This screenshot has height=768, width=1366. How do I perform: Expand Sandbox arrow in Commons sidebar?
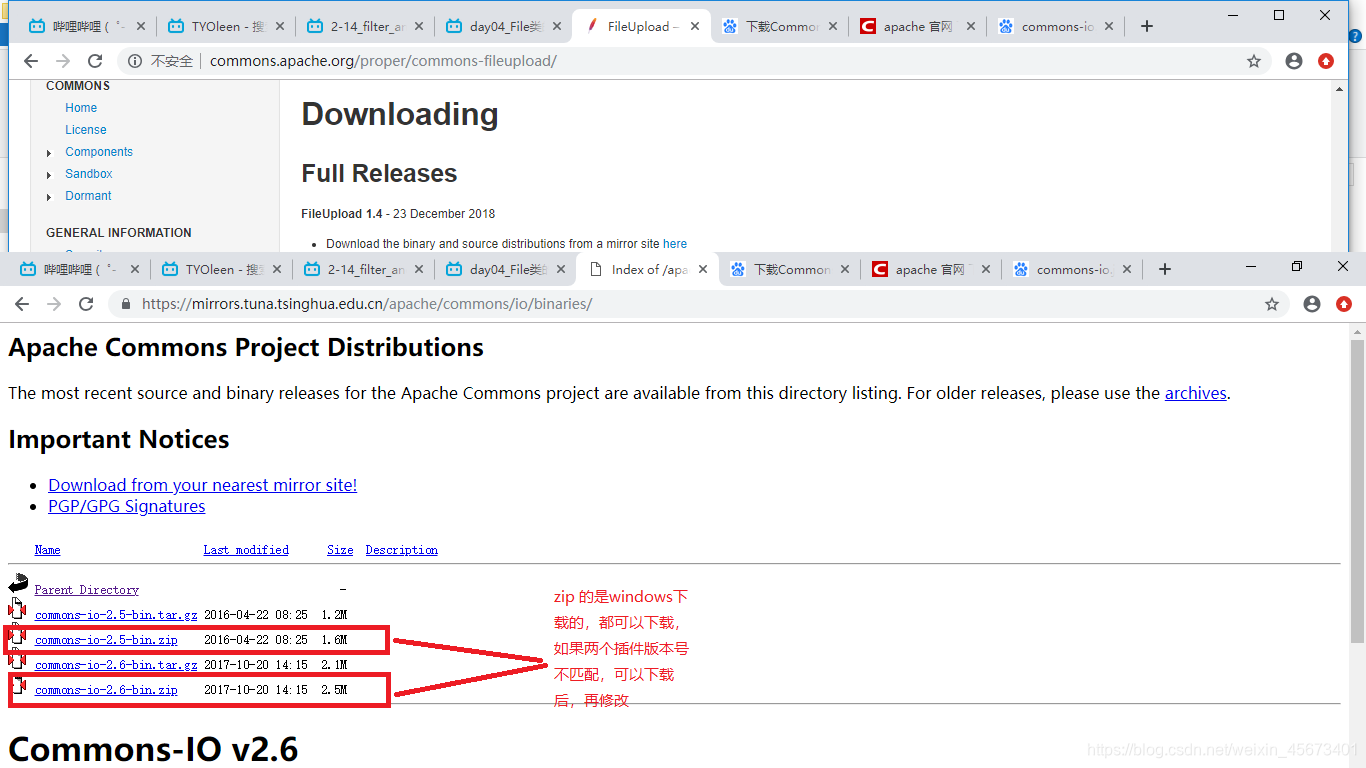(49, 175)
